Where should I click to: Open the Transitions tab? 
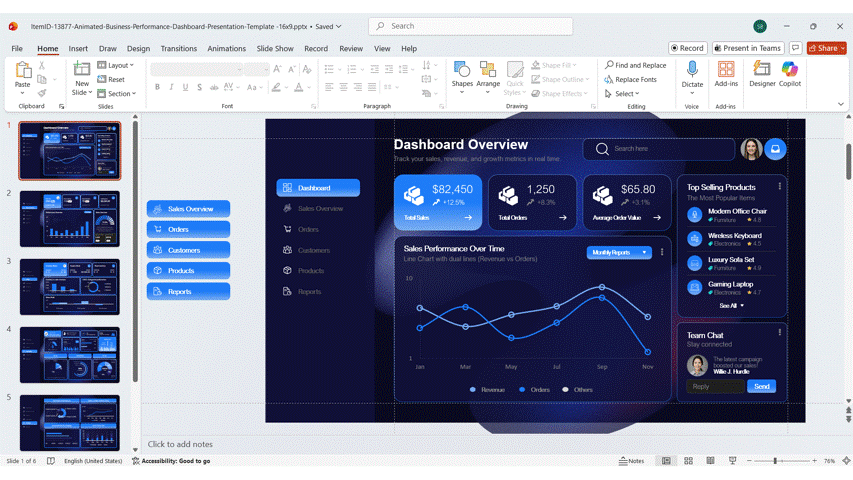[178, 48]
